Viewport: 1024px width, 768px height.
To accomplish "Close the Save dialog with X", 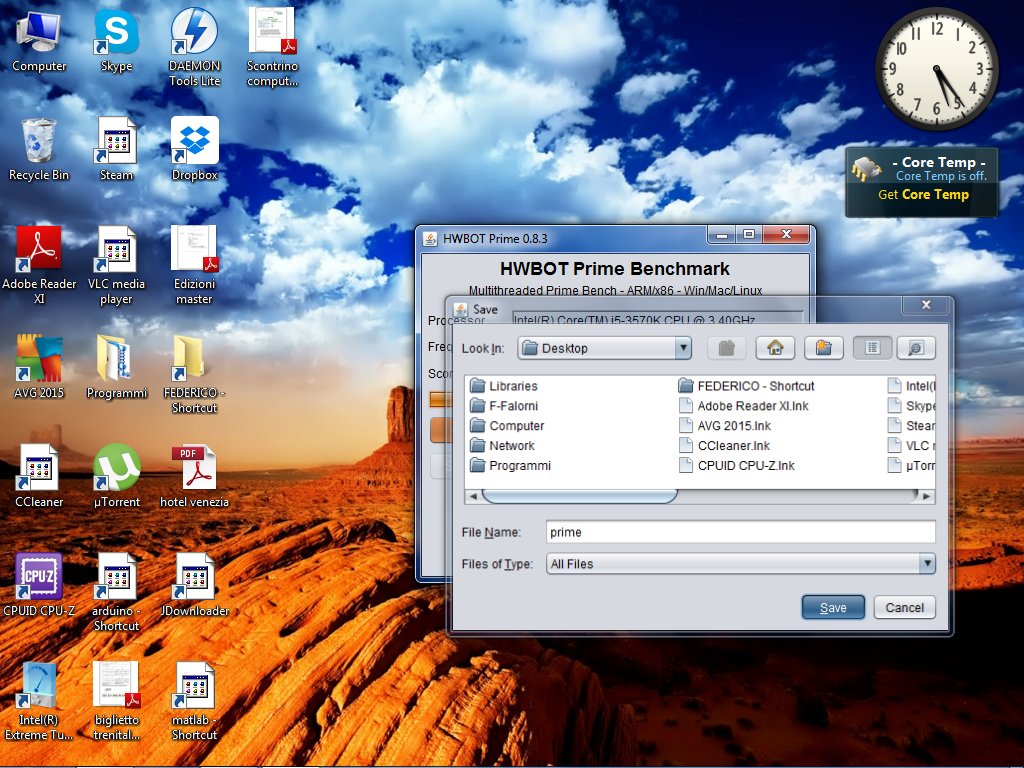I will 925,305.
